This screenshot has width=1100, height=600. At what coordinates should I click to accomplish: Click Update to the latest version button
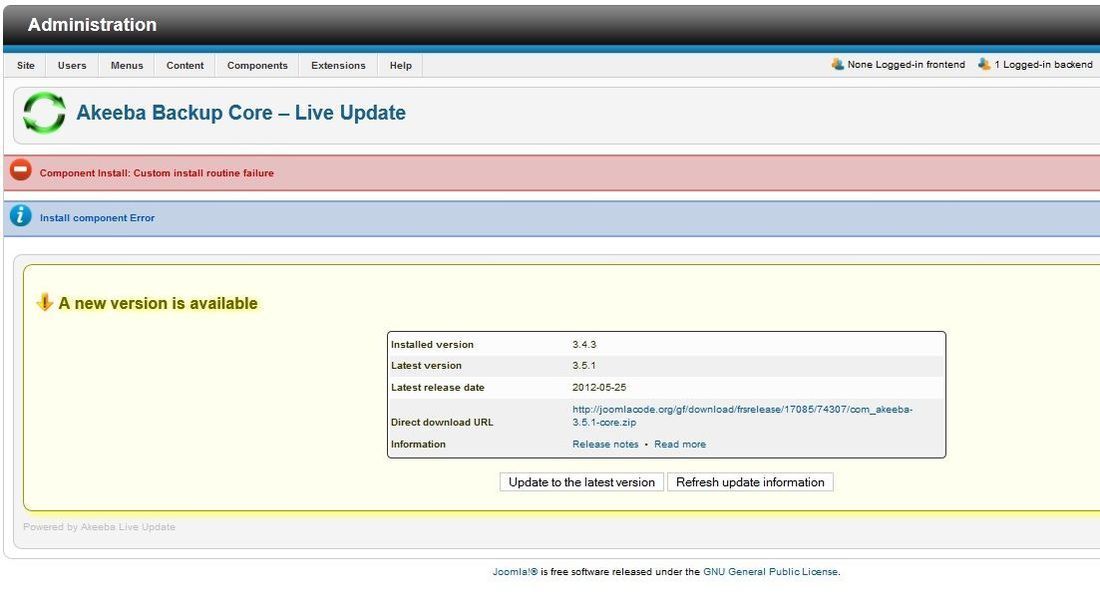point(582,482)
